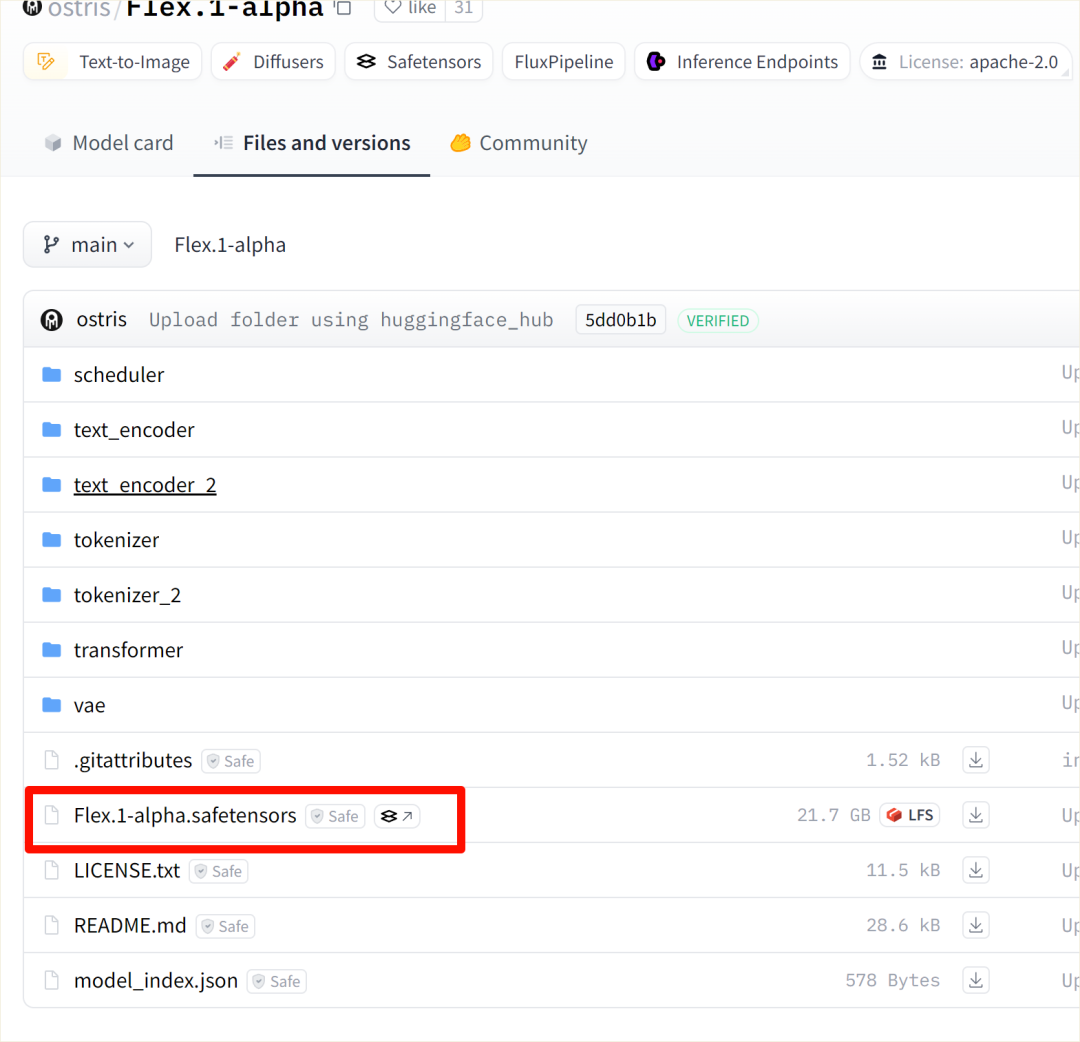Download the README.md file
Screen dimensions: 1080x1042
point(975,925)
